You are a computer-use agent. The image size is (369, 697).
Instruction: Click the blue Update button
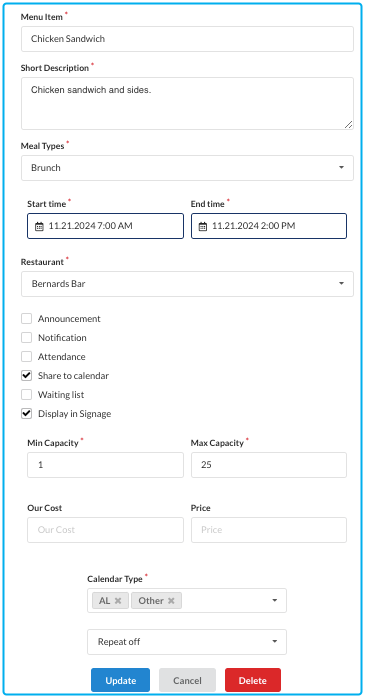point(120,680)
